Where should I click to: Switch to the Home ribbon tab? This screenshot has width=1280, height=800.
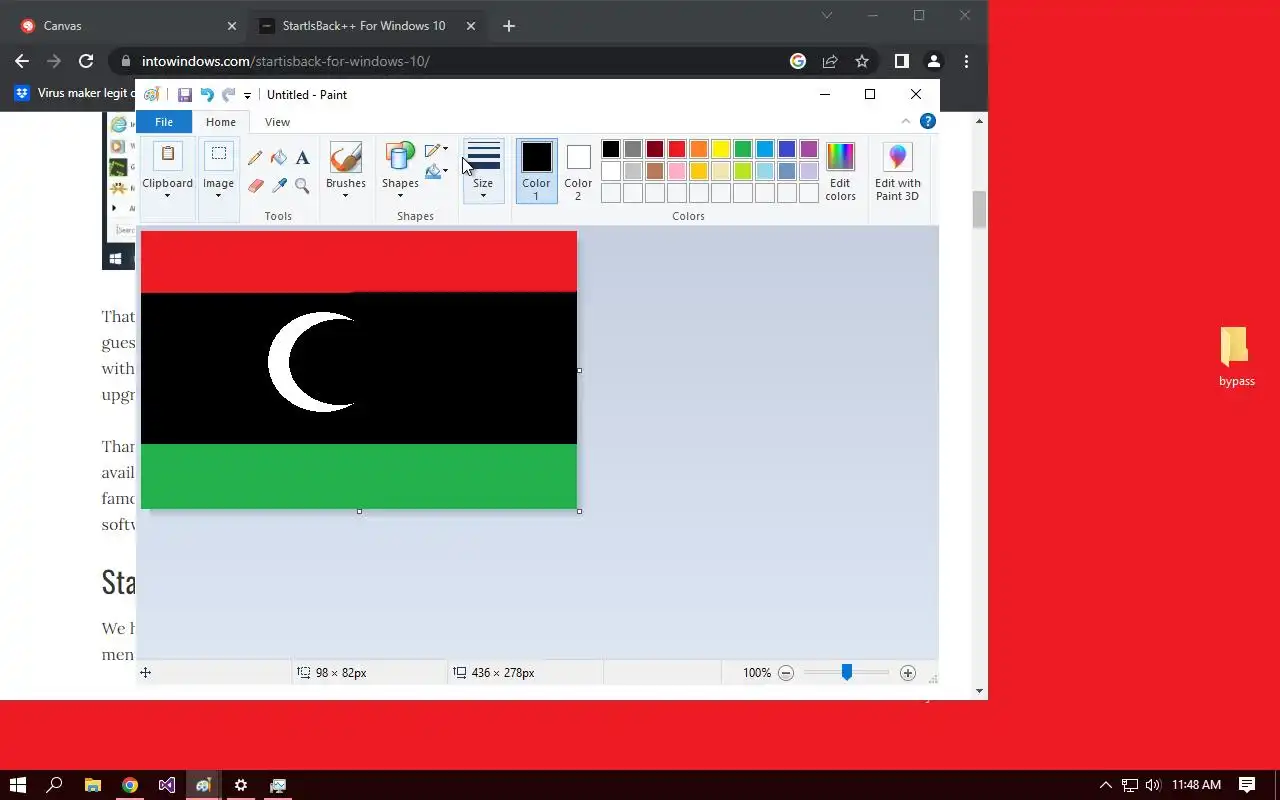click(x=221, y=122)
